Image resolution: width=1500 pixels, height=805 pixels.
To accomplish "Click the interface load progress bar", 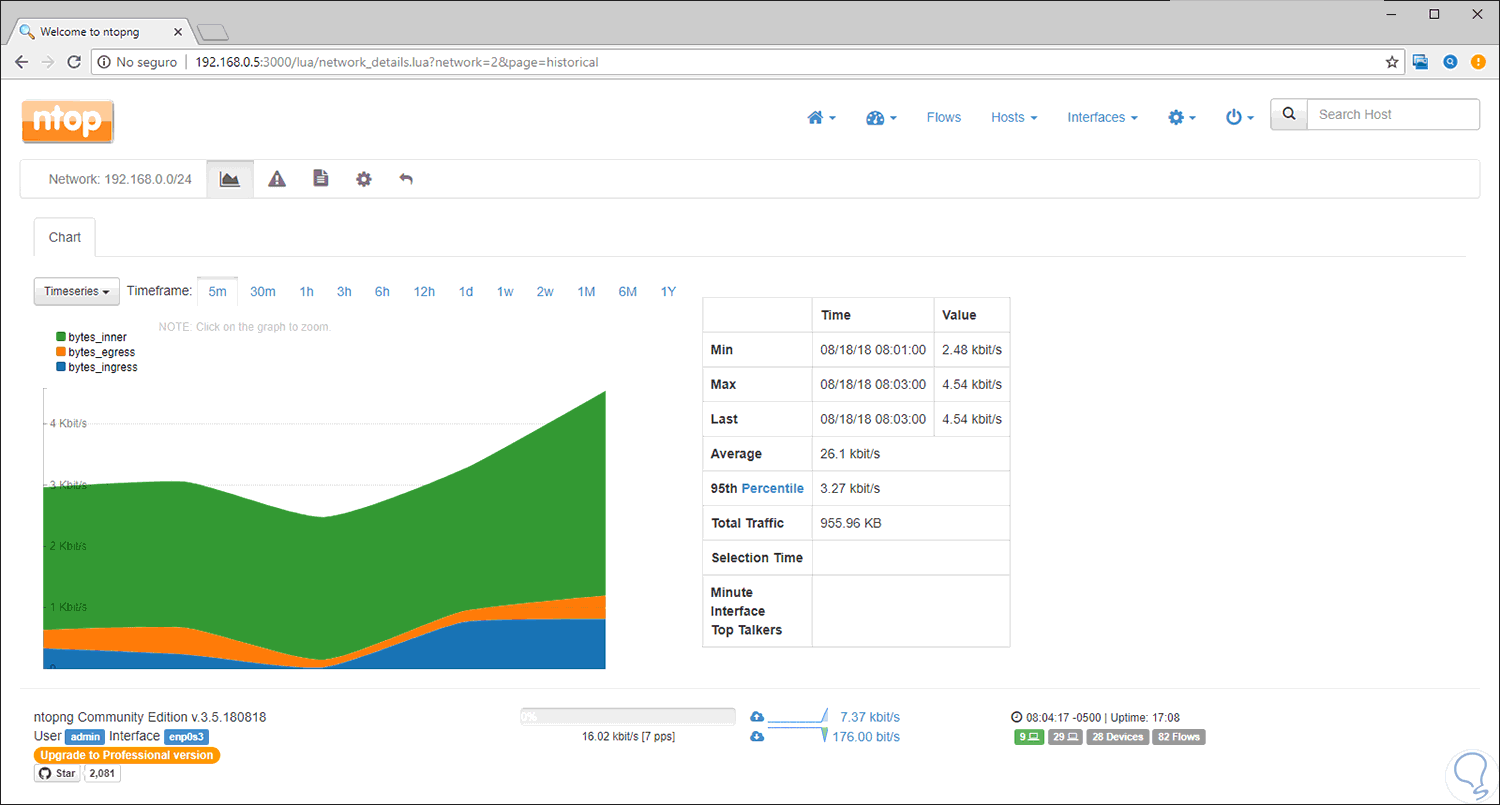I will click(x=628, y=716).
